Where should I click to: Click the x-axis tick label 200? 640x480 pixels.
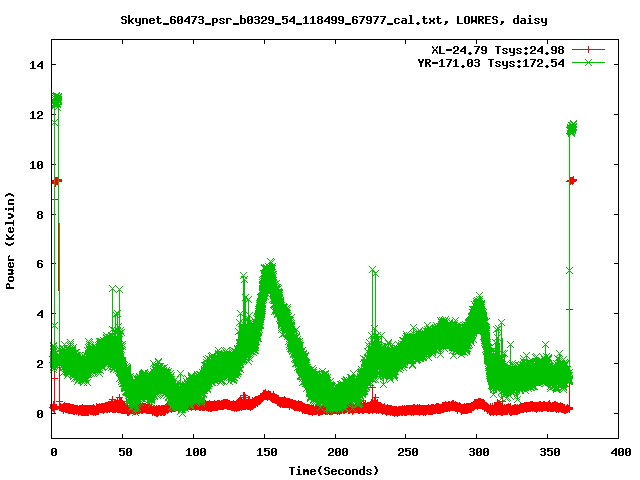click(338, 452)
